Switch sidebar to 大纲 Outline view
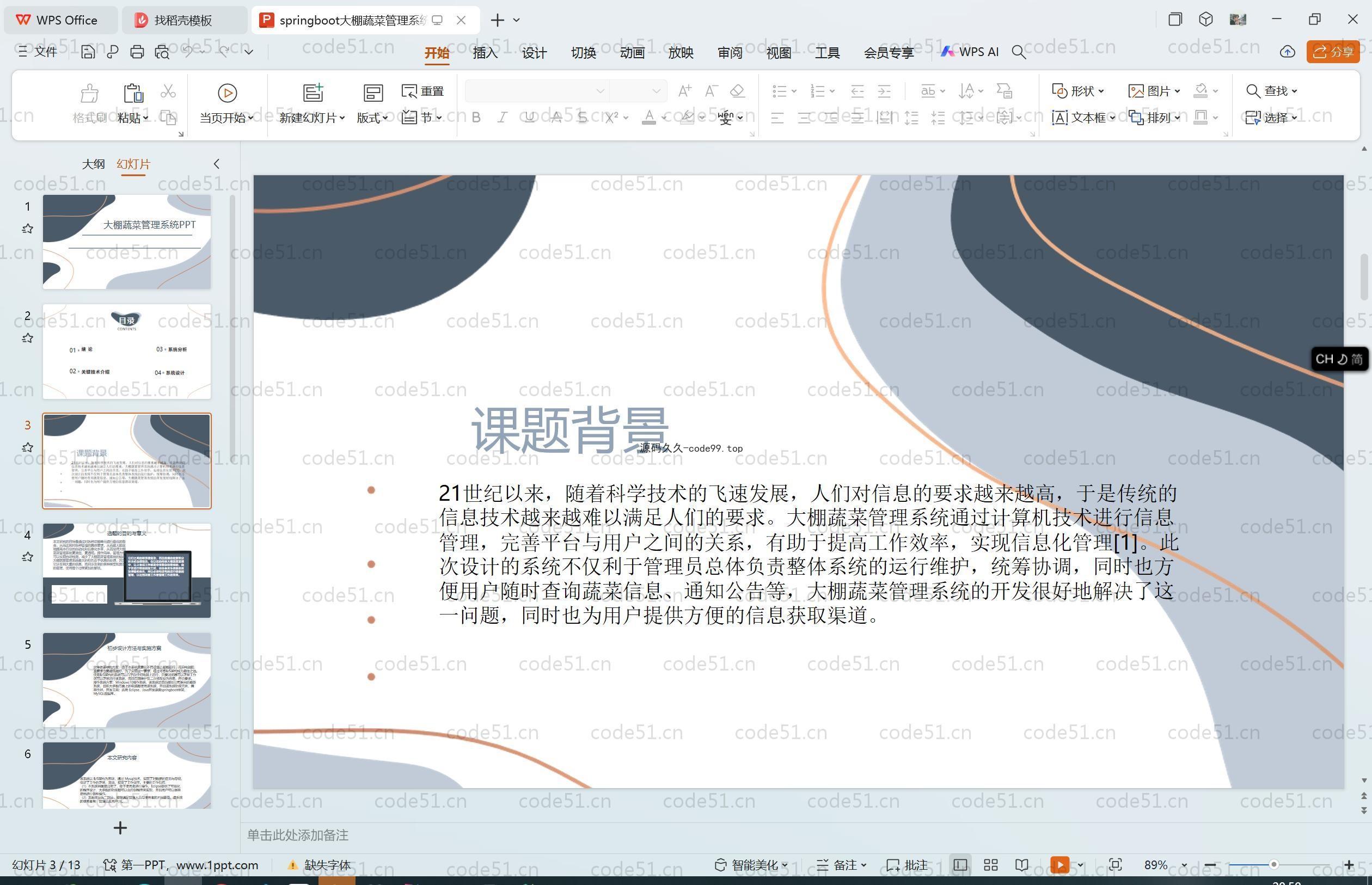 pos(93,164)
